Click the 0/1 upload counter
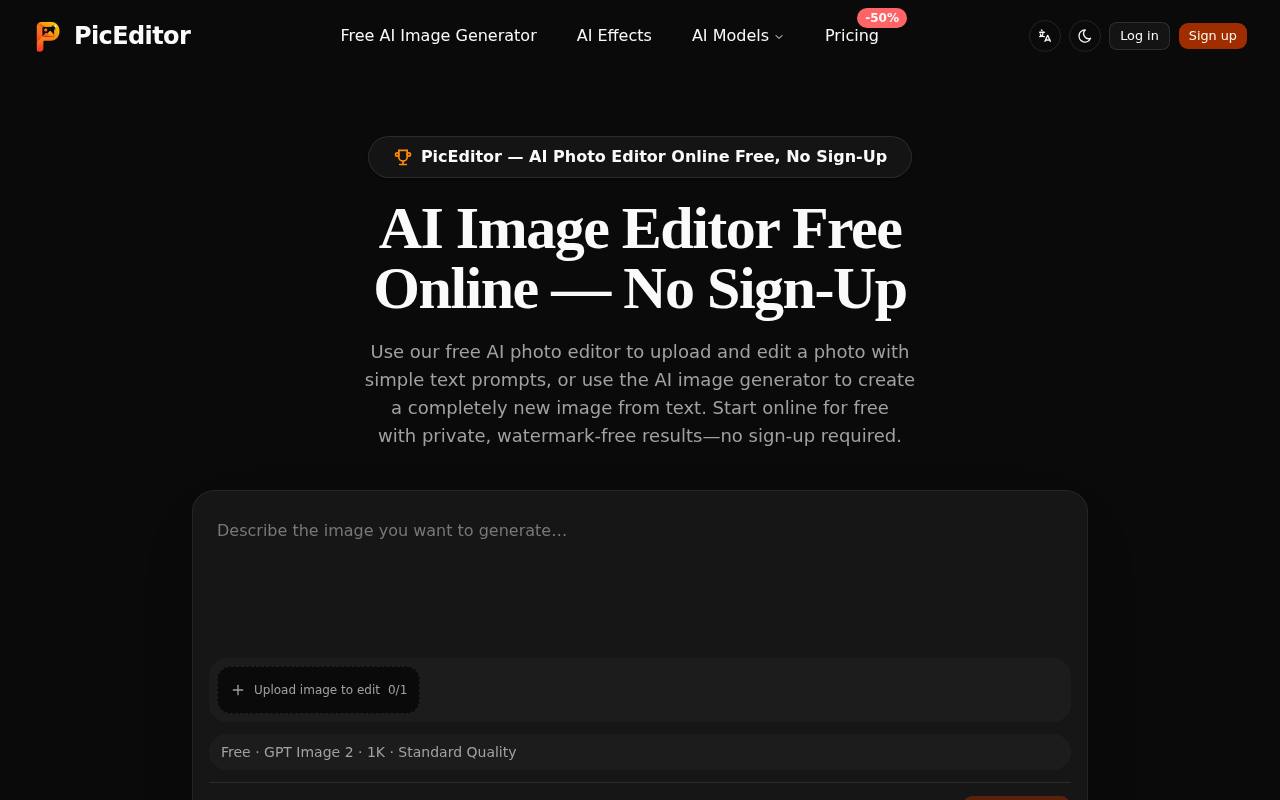 click(398, 690)
